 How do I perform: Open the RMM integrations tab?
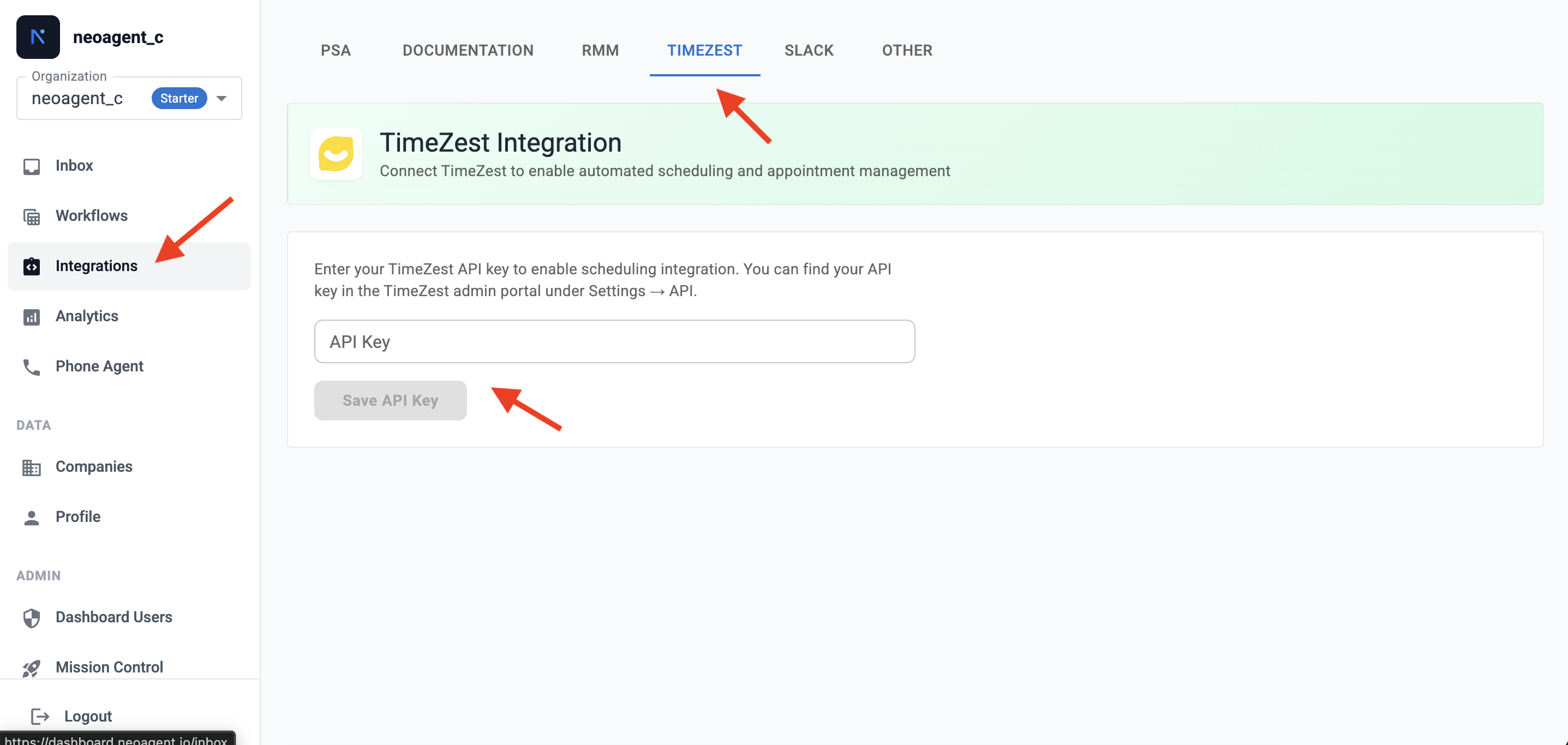pyautogui.click(x=600, y=51)
